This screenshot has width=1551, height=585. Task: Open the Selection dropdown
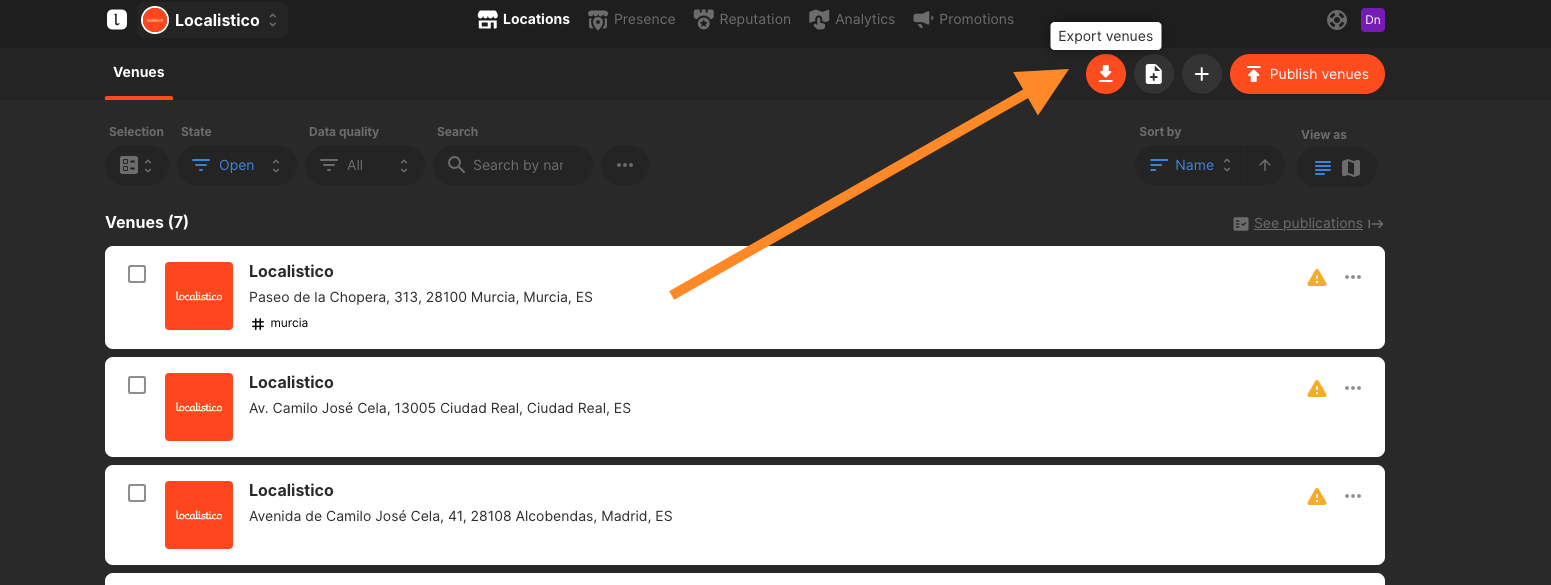137,165
